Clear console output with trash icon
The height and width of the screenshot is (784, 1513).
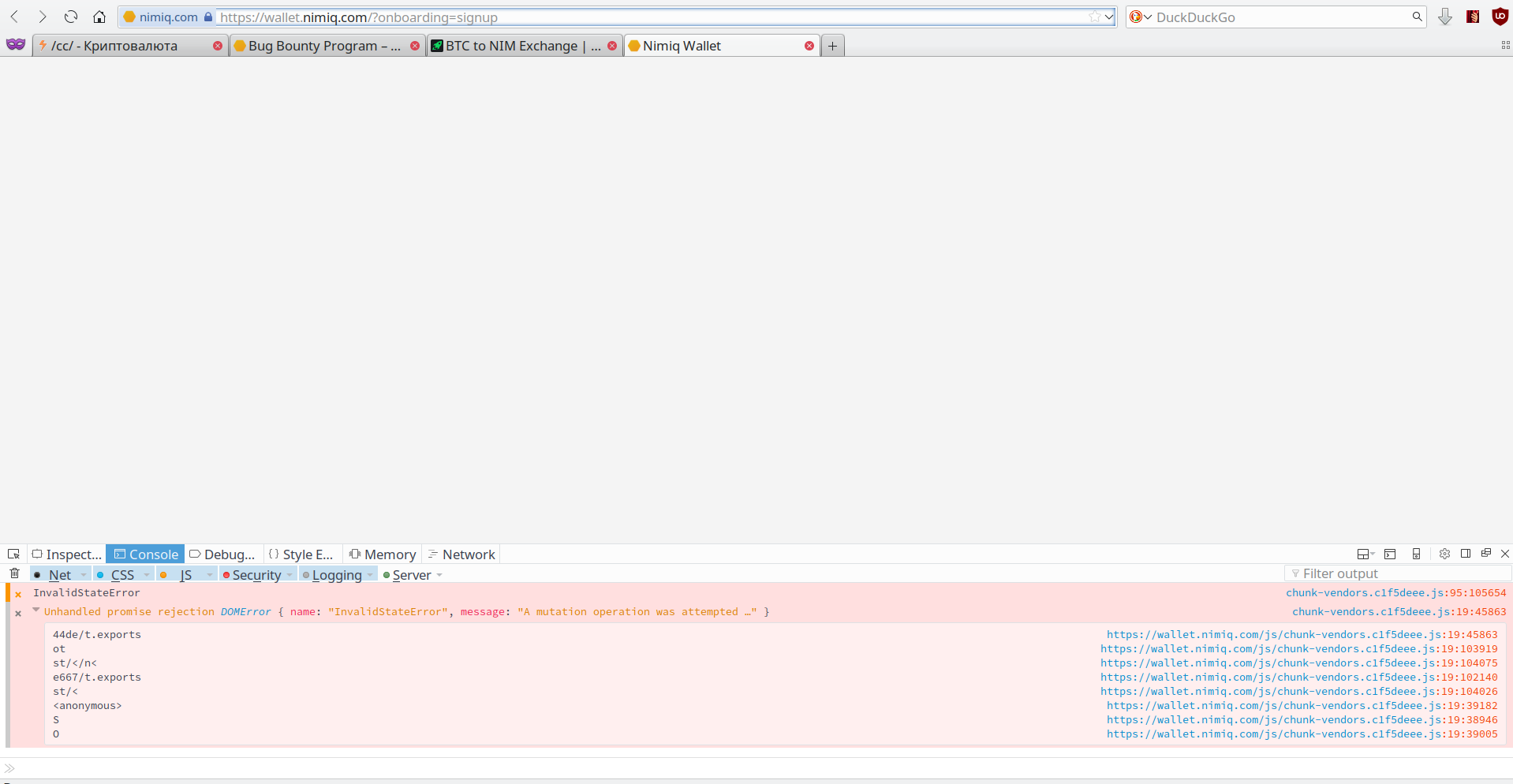click(14, 574)
